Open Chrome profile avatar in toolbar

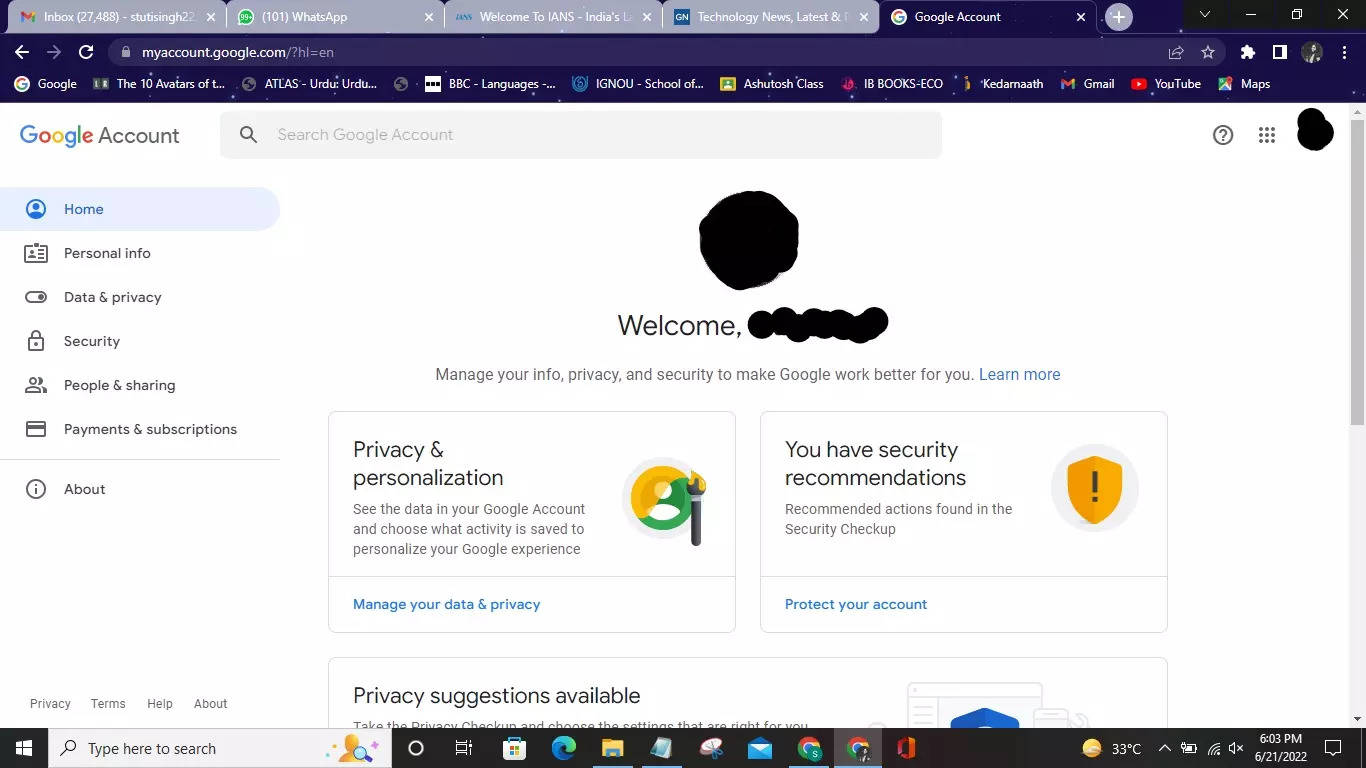[x=1312, y=52]
